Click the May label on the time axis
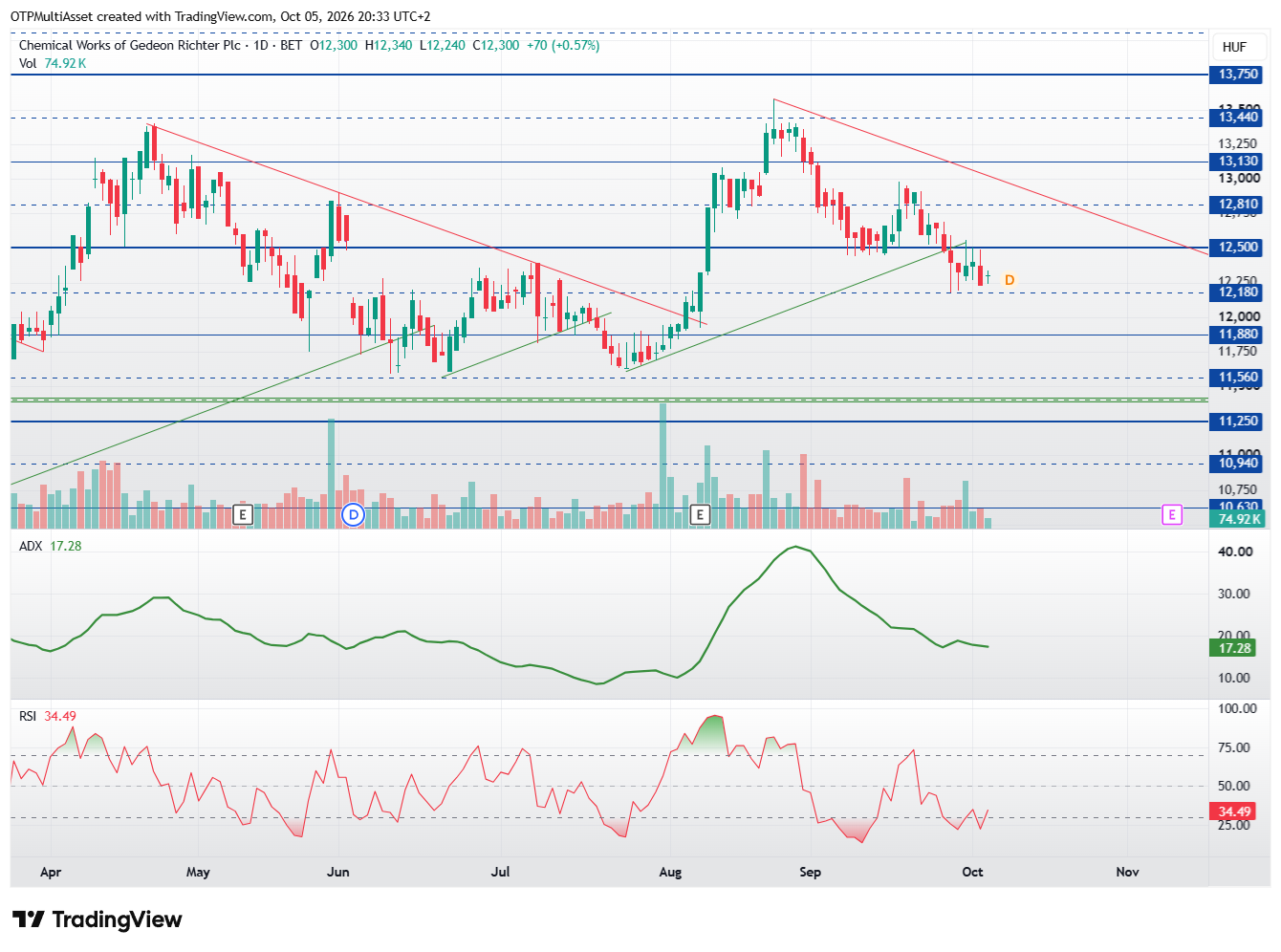The height and width of the screenshot is (952, 1281). (198, 872)
